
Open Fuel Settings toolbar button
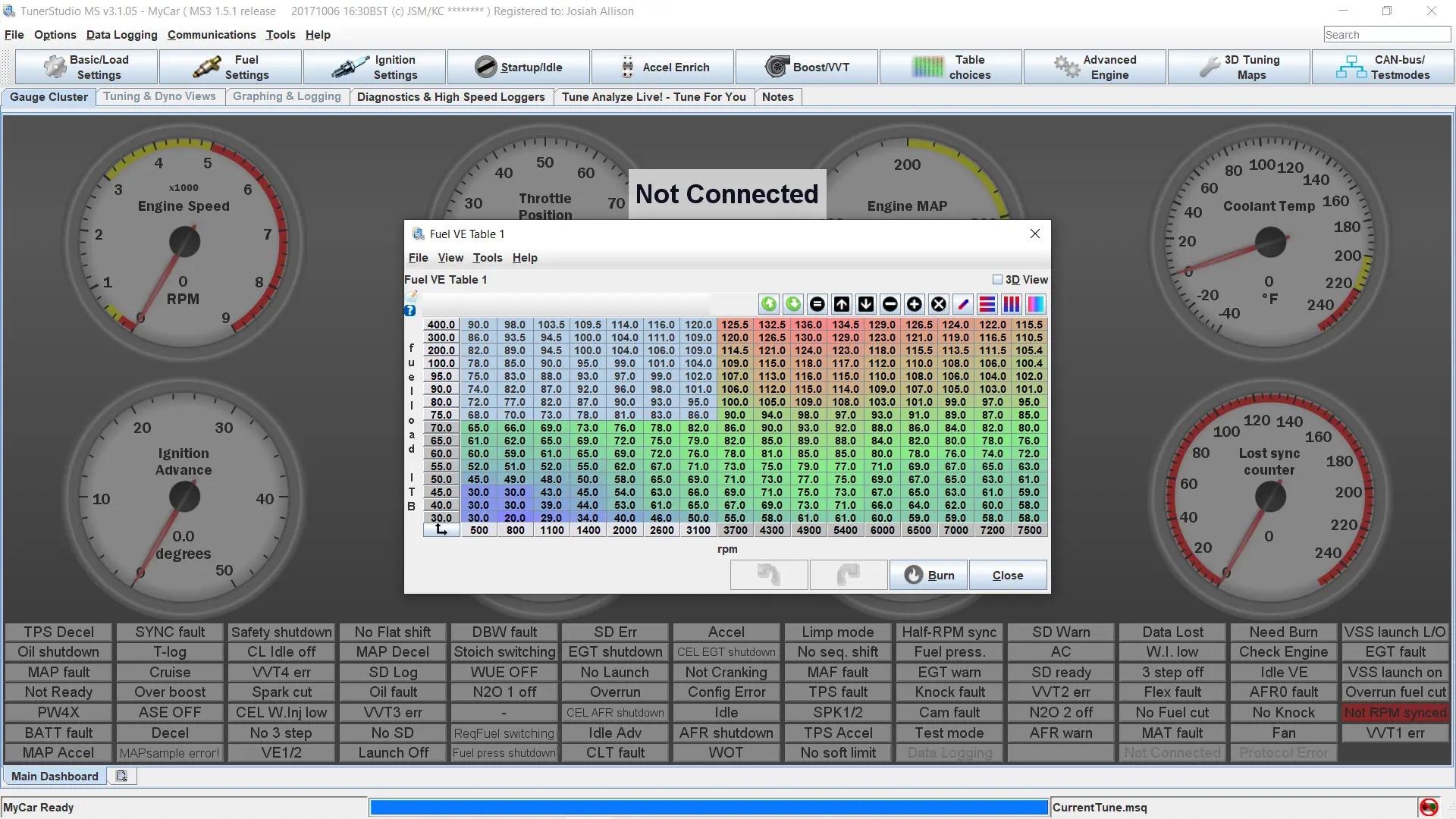(x=231, y=67)
